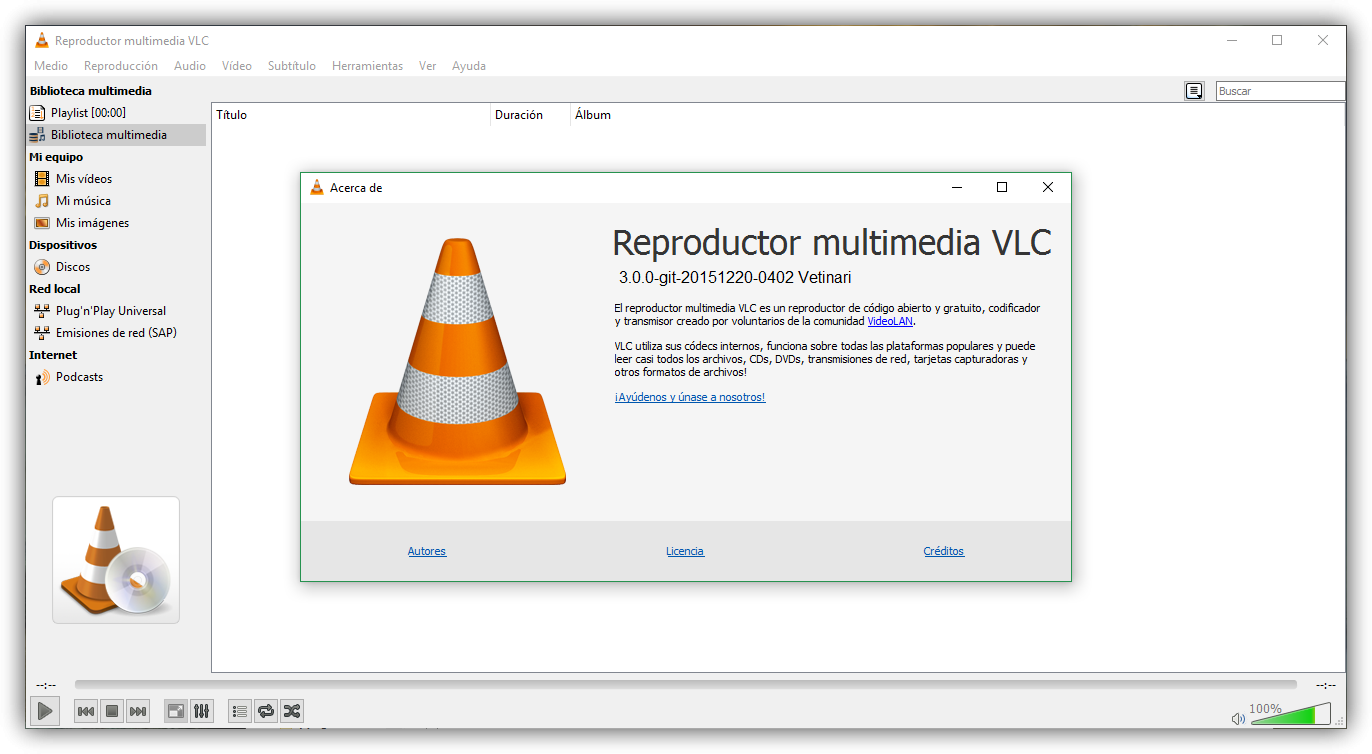Select Emisiones de red (SAP)
Image resolution: width=1372 pixels, height=754 pixels.
coord(116,333)
